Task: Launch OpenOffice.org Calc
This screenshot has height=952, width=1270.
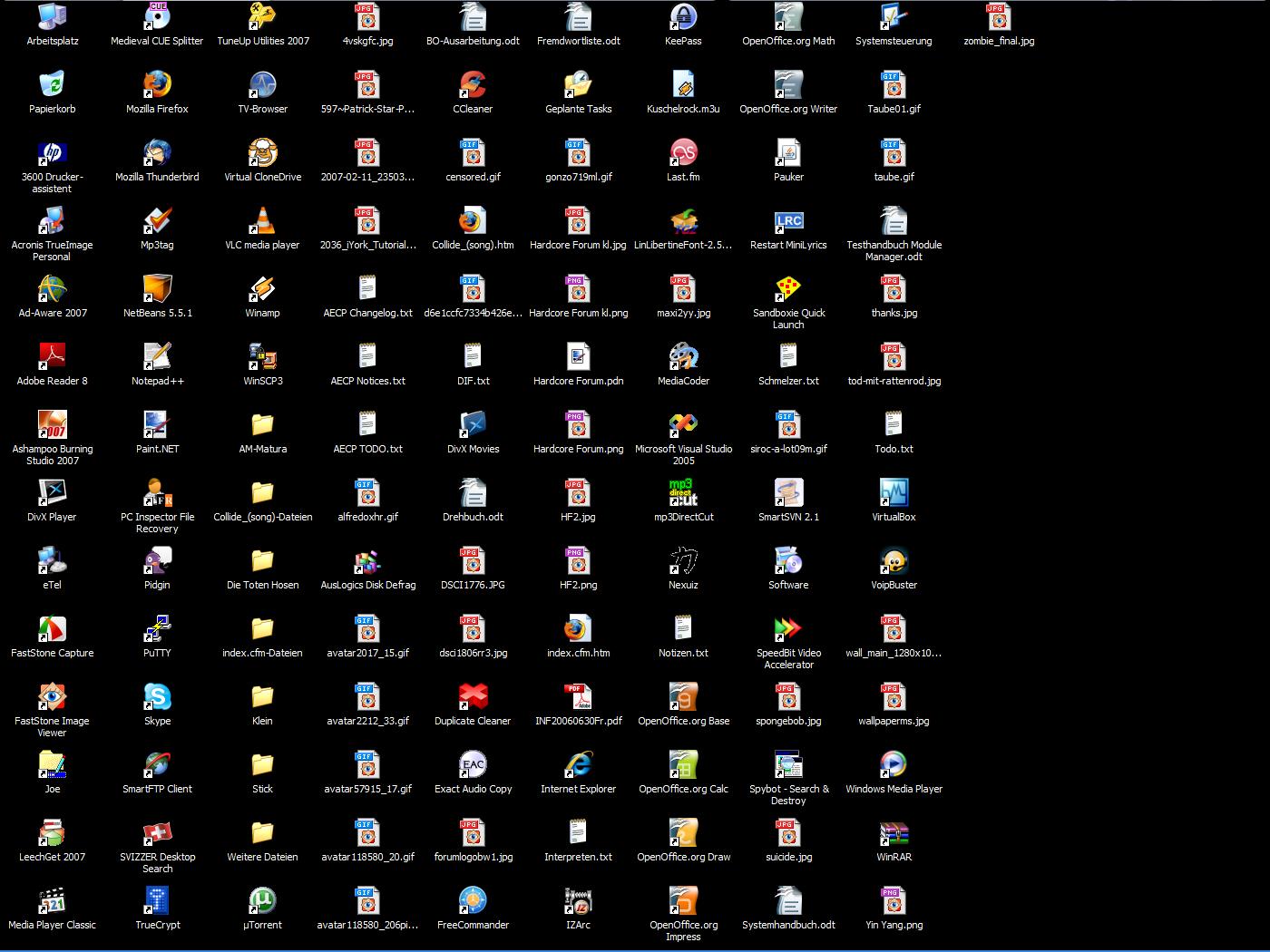Action: tap(684, 764)
